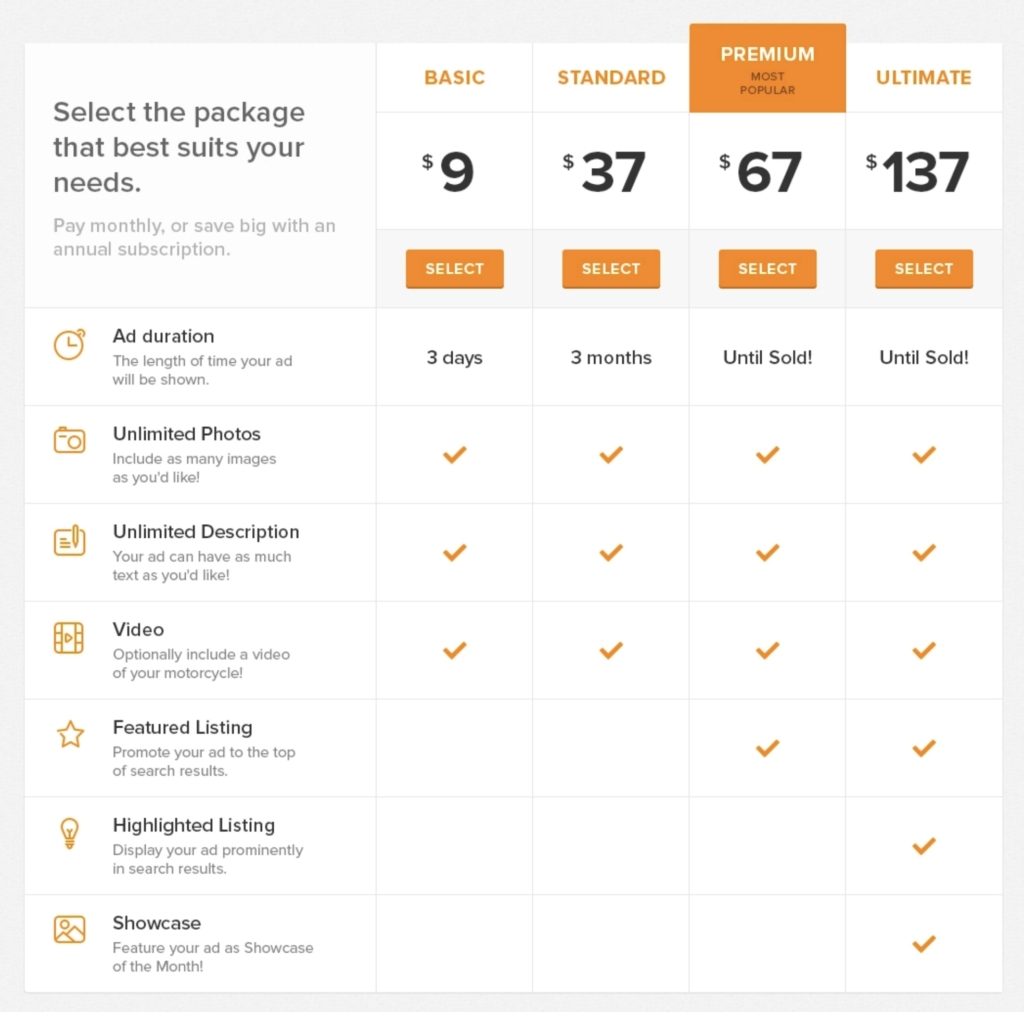The width and height of the screenshot is (1024, 1012).
Task: Click the Ultimate plan Showcase checkmark
Action: tap(923, 943)
